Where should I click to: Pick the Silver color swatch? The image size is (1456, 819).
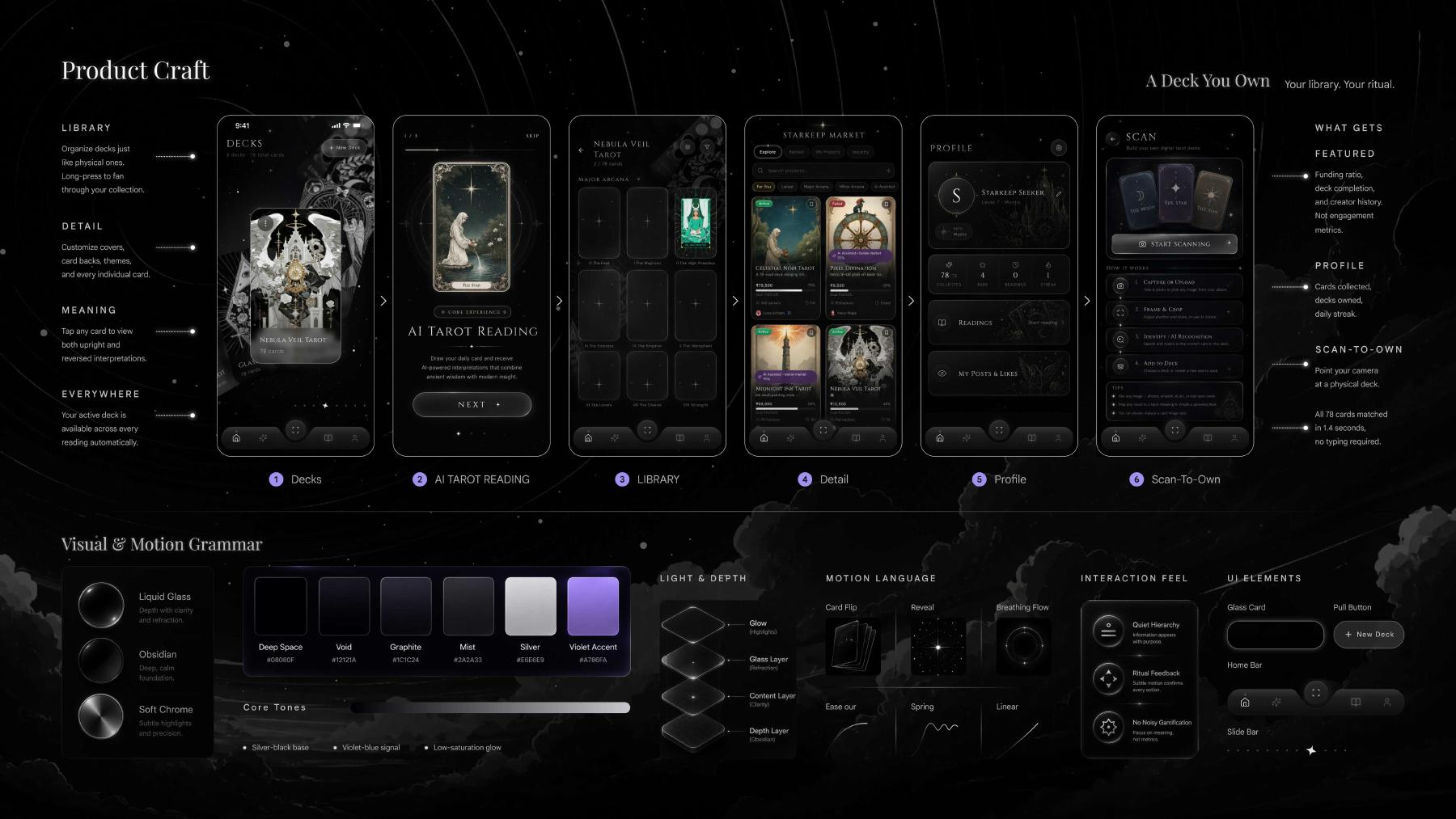pyautogui.click(x=531, y=606)
